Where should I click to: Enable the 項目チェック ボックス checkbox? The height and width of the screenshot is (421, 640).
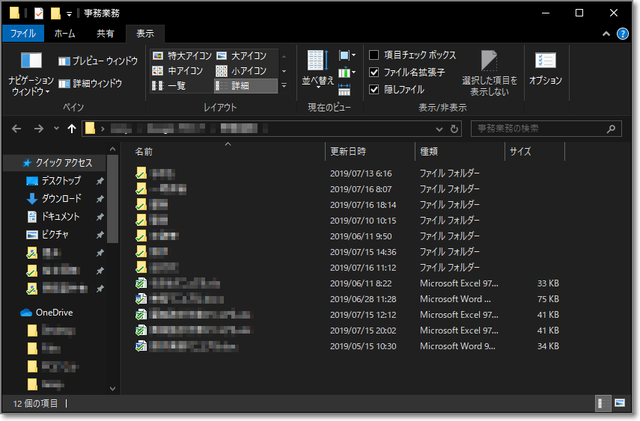(374, 55)
